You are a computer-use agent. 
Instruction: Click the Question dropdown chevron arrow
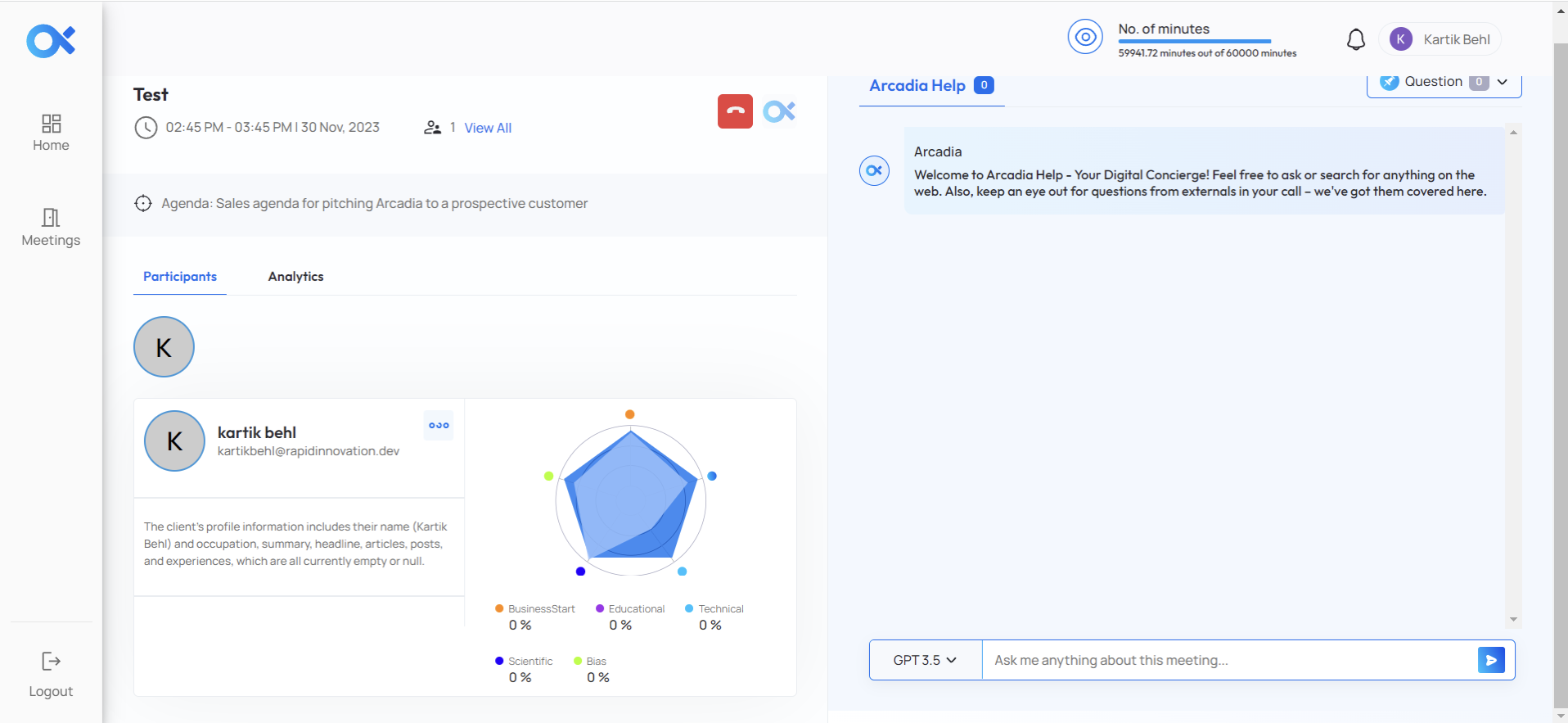pos(1503,82)
